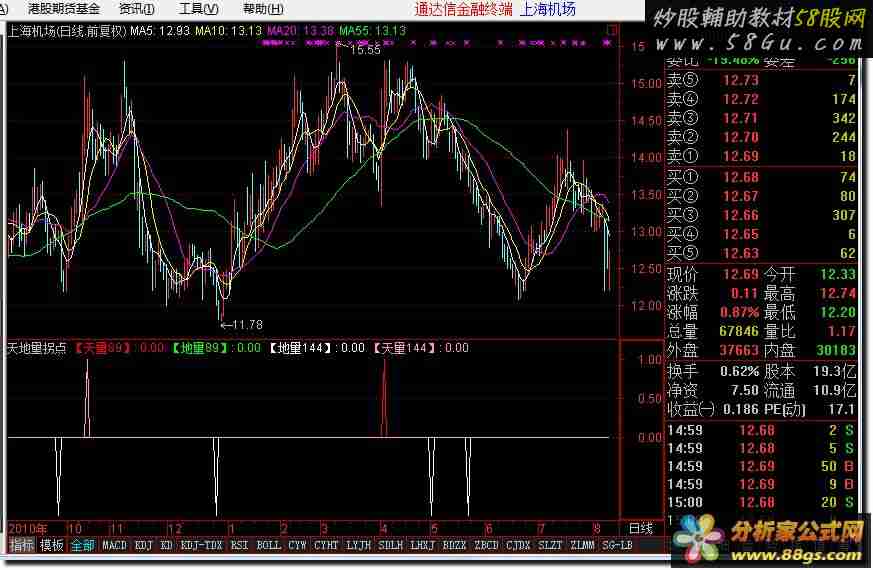Viewport: 873px width, 570px height.
Task: Switch to the ZLMM indicator tab
Action: pos(582,545)
